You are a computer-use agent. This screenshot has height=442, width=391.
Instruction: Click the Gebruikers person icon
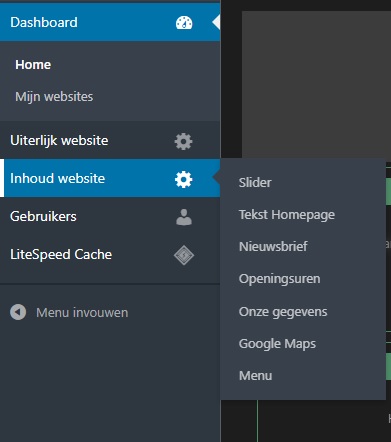click(184, 217)
